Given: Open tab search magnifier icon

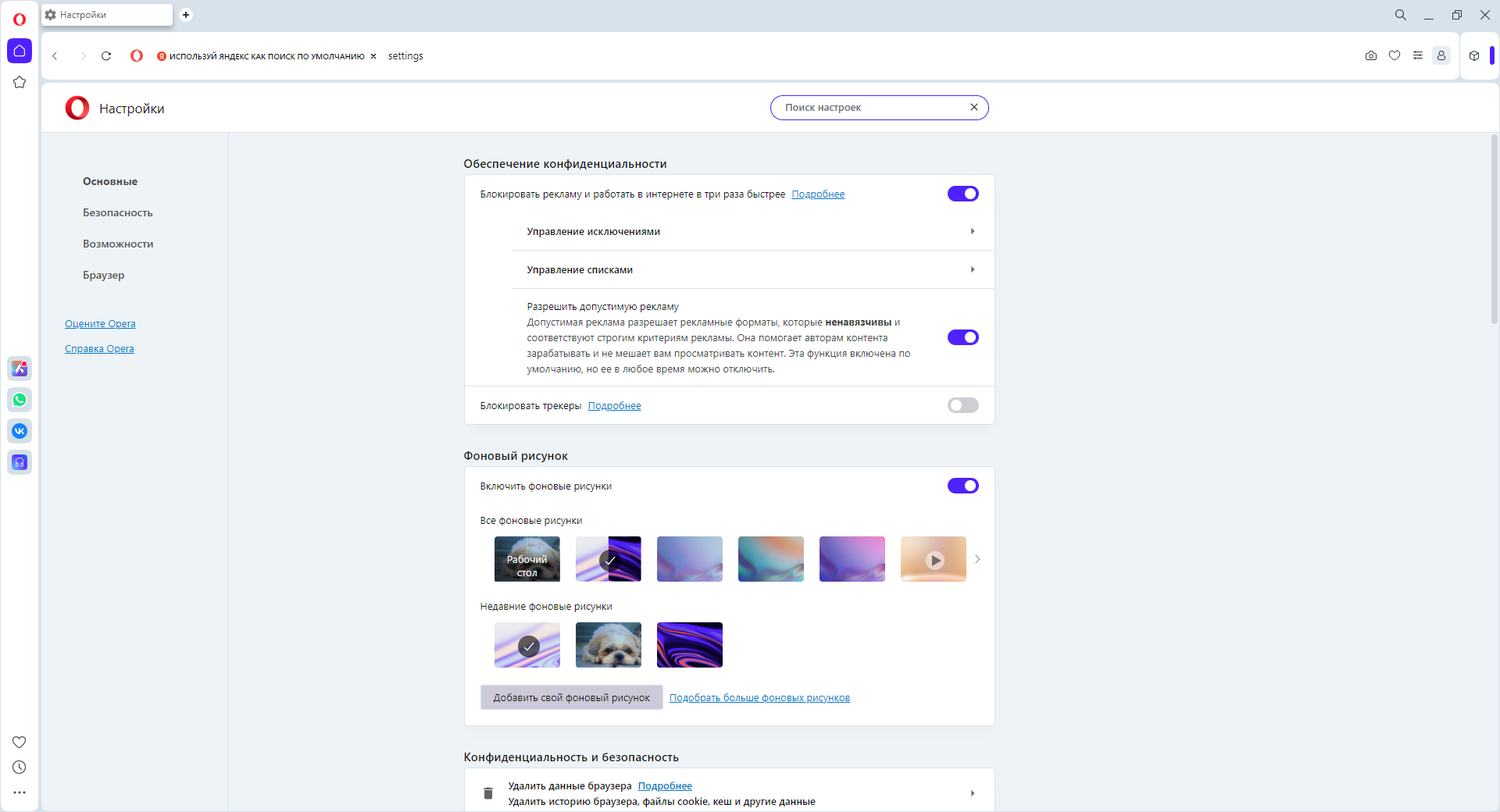Looking at the screenshot, I should (x=1401, y=15).
